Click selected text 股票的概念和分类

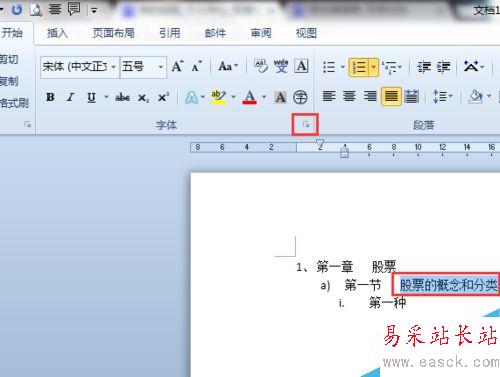click(449, 285)
